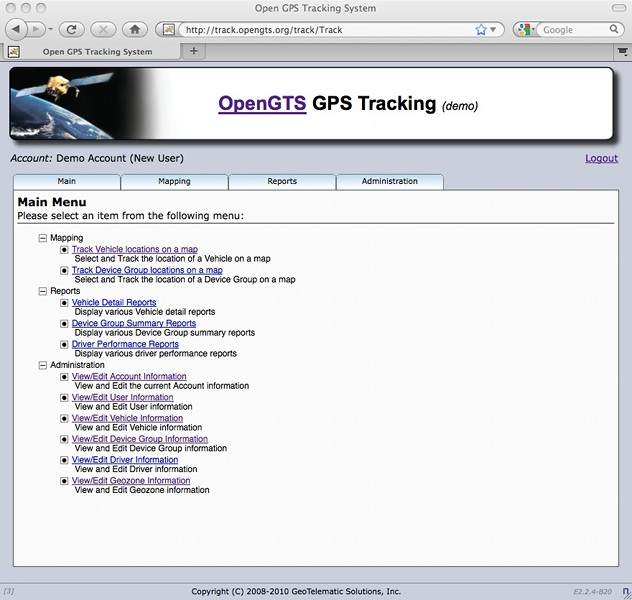This screenshot has width=632, height=600.
Task: Click bullet icon beside View/Edit Driver Information
Action: pos(64,461)
